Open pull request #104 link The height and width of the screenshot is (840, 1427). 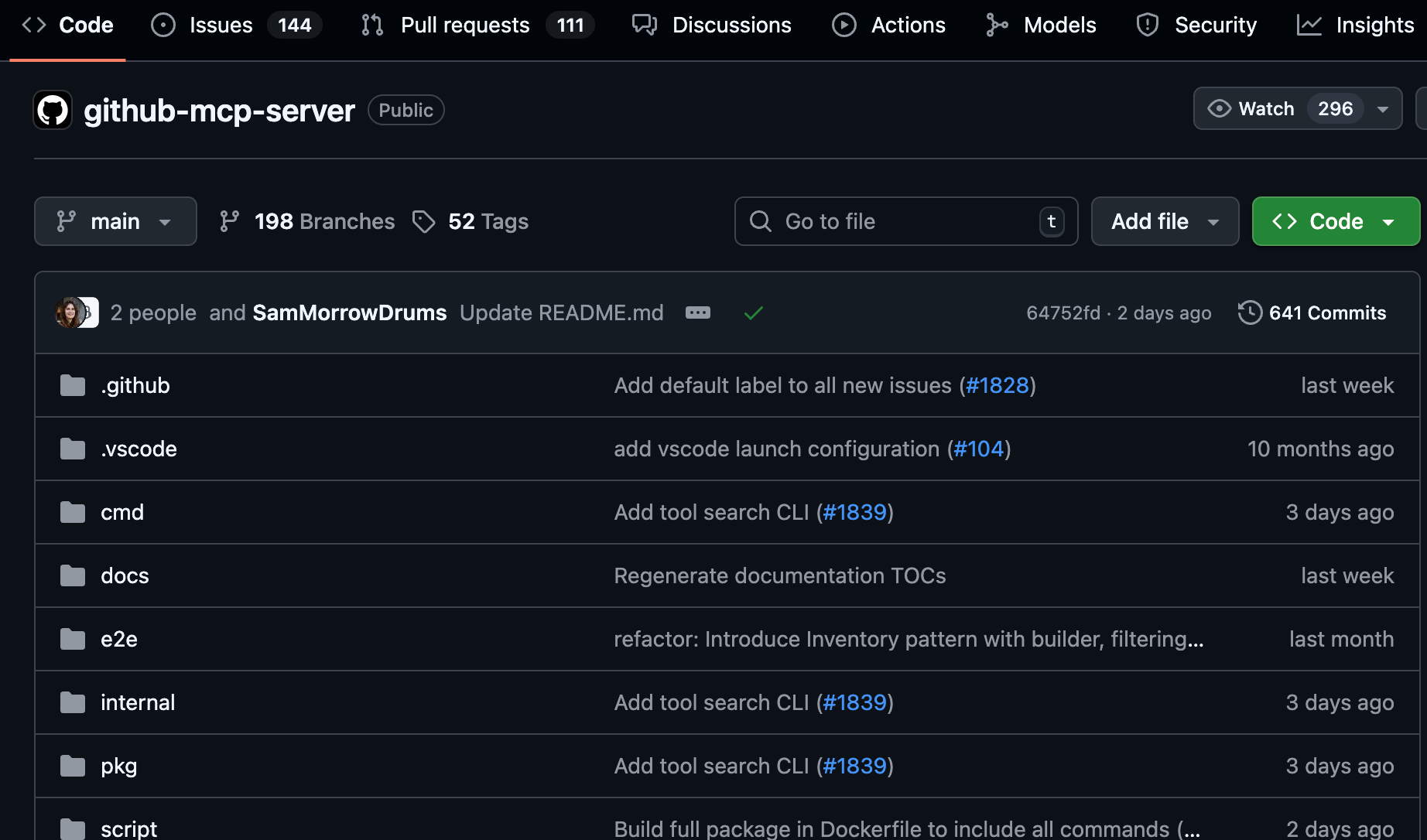(979, 449)
